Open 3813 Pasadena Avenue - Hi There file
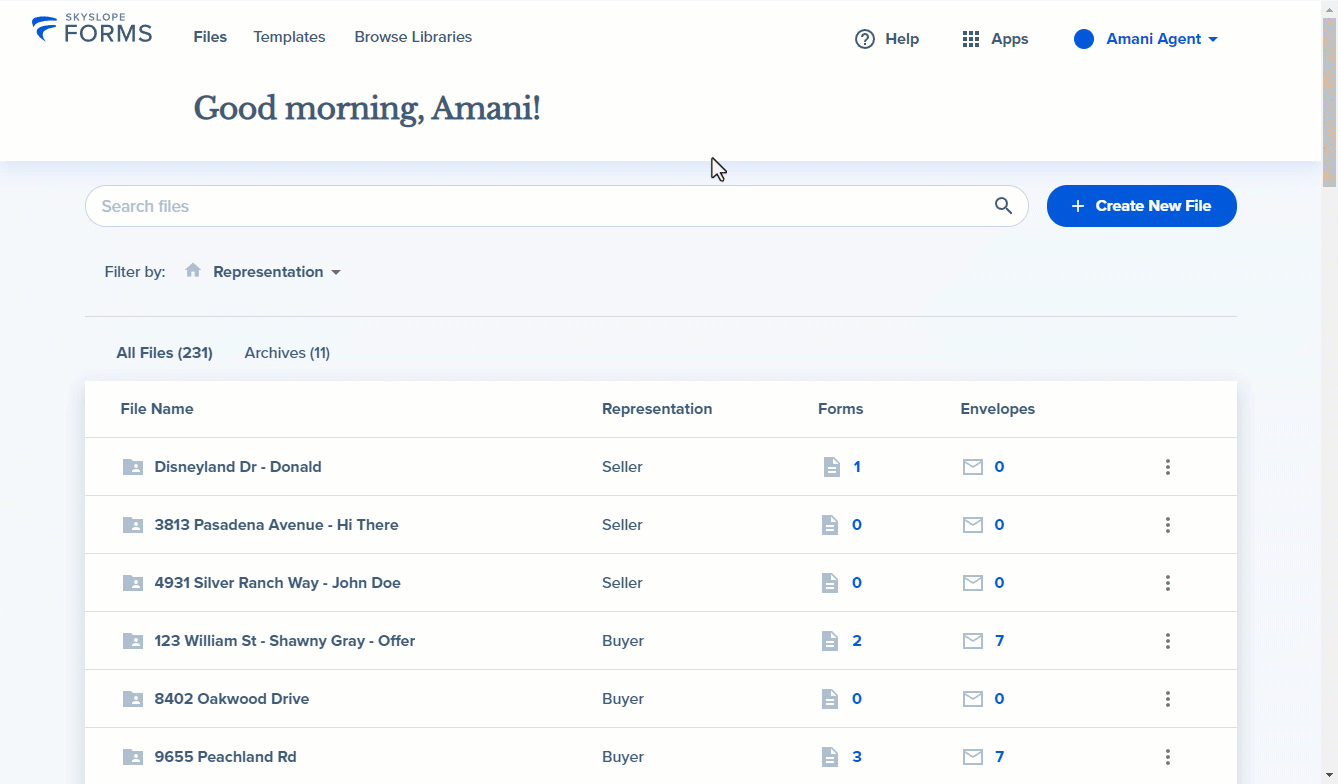The height and width of the screenshot is (784, 1338). coord(276,525)
